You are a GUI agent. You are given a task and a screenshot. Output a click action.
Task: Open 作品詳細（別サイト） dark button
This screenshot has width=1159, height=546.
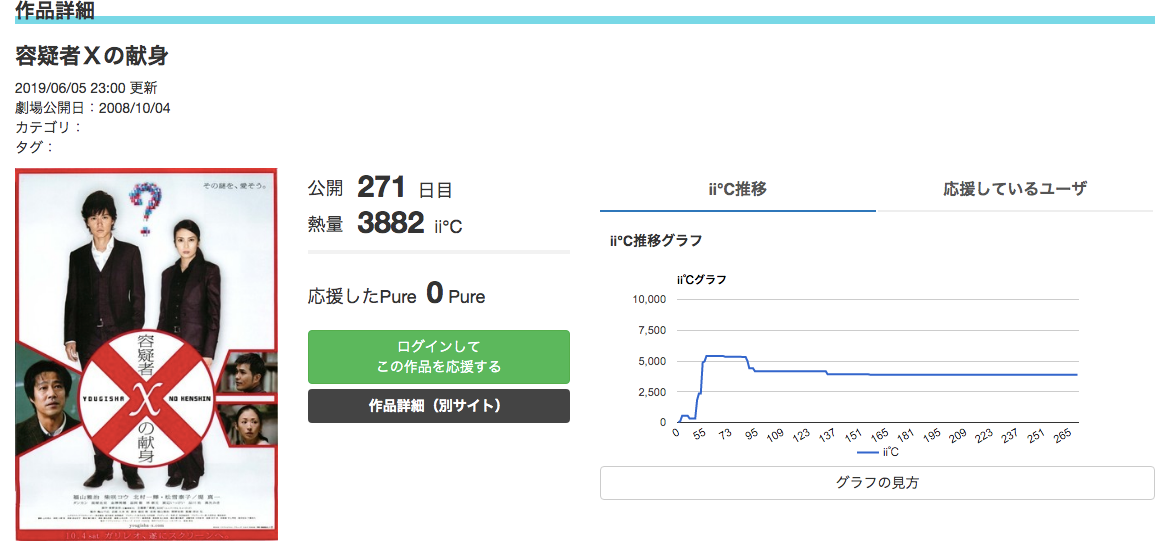[438, 406]
